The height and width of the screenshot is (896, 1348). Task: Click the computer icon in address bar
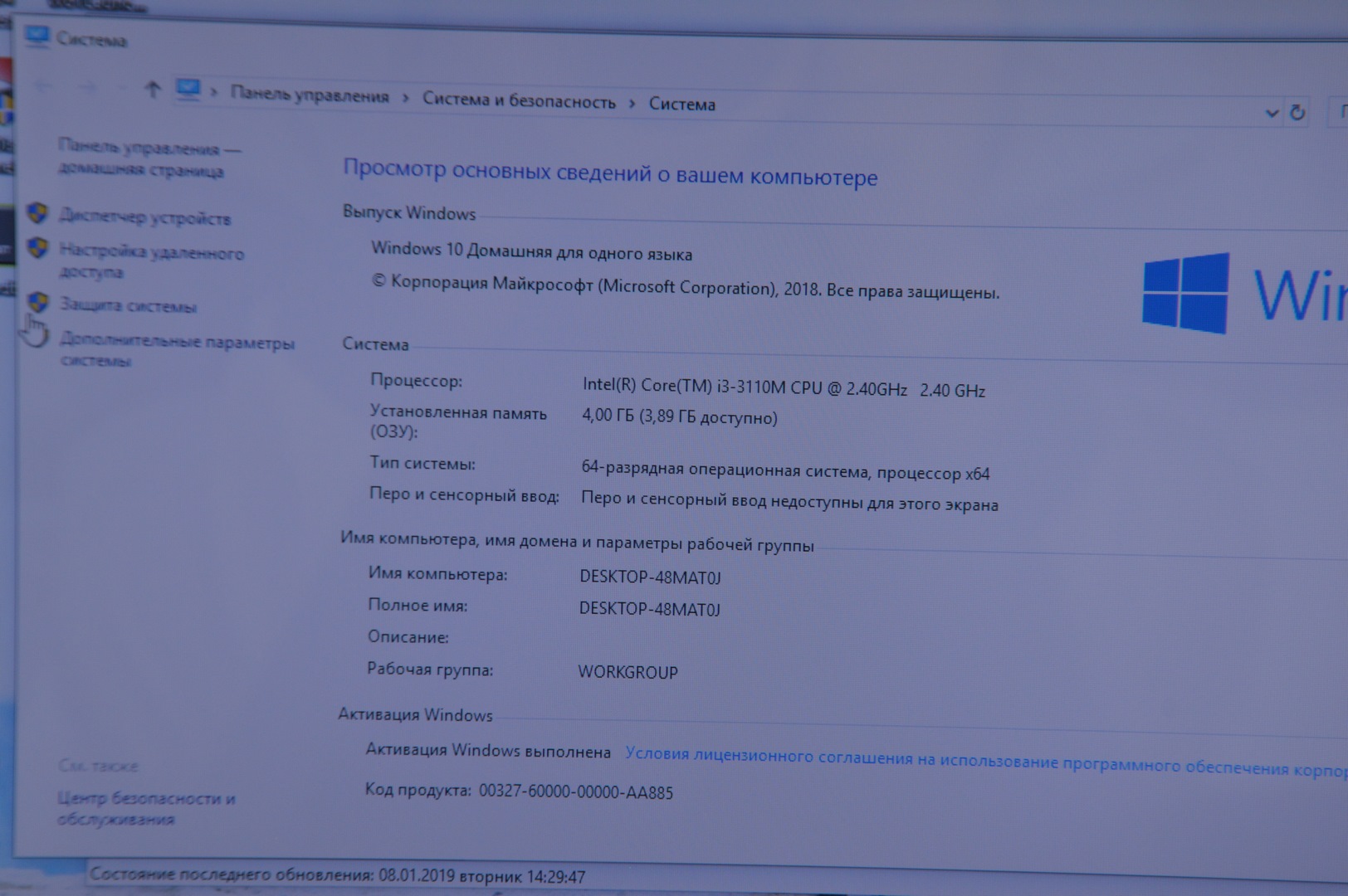point(188,90)
